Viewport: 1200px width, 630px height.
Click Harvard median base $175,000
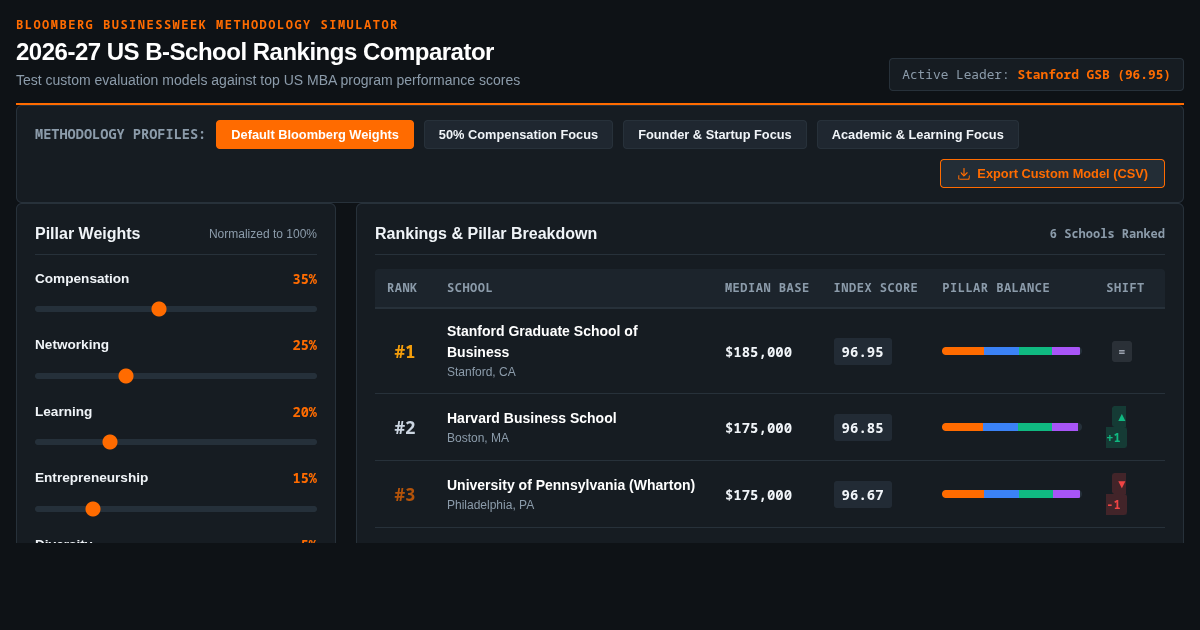coord(758,428)
